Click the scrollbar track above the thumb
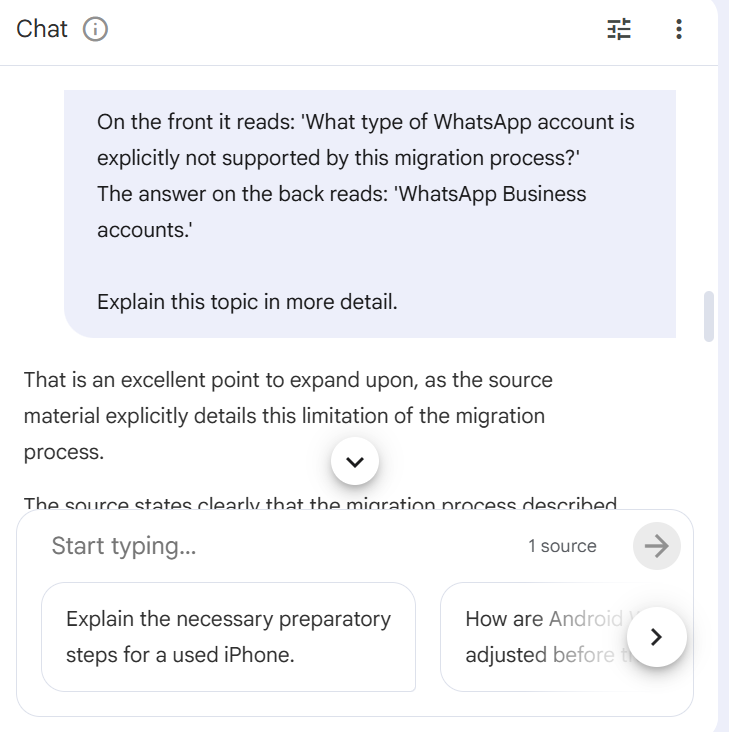The height and width of the screenshot is (732, 729). pos(709,180)
